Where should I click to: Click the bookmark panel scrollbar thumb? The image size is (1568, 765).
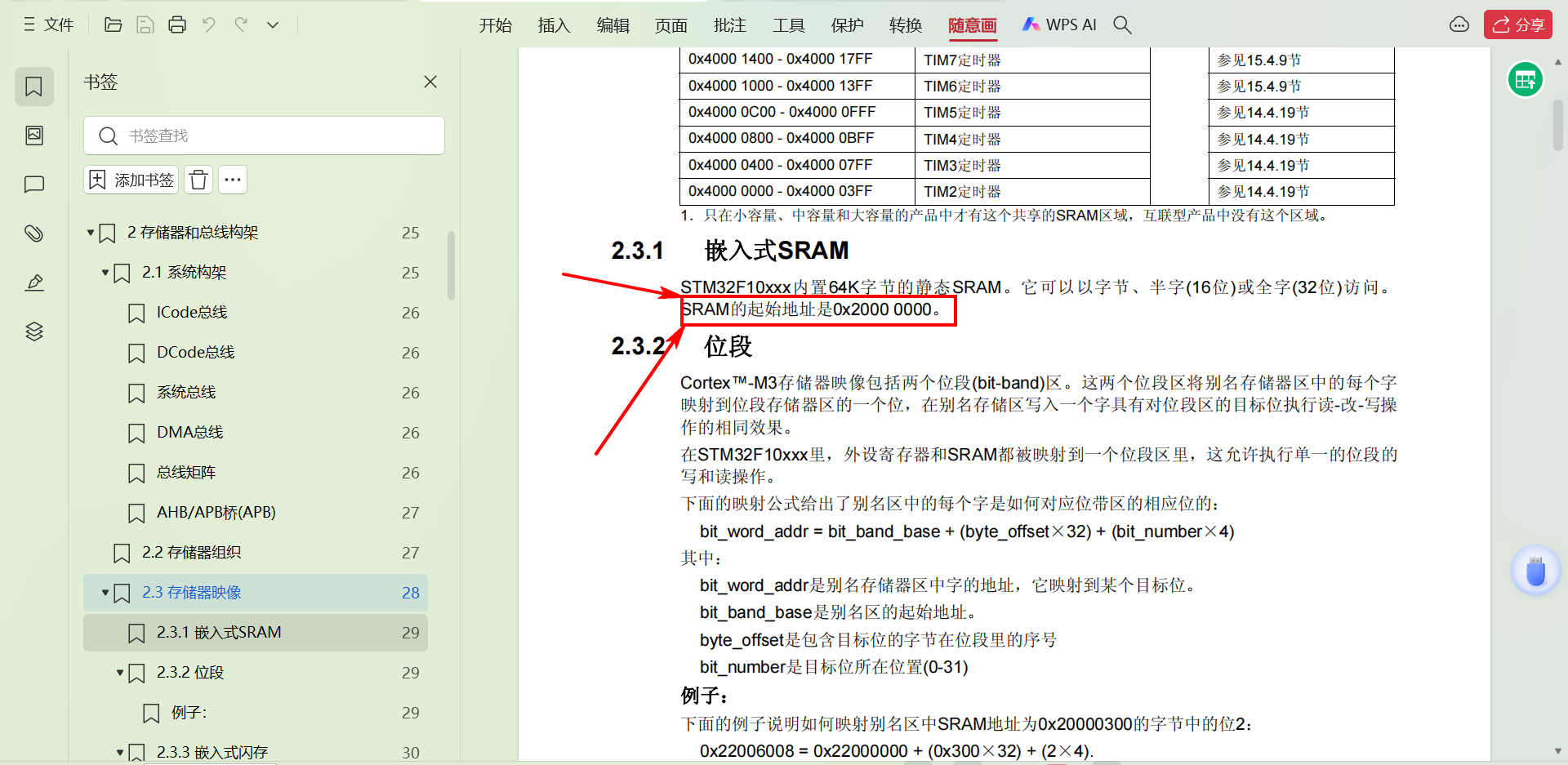point(452,265)
